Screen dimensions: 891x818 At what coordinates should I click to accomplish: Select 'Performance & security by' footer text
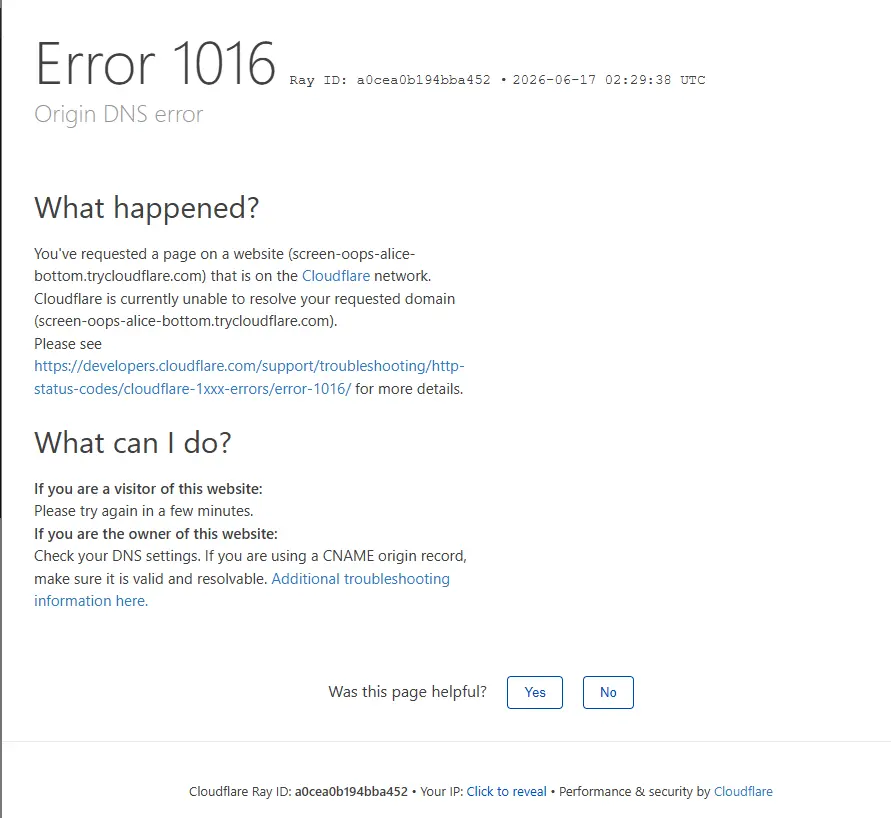click(x=635, y=791)
